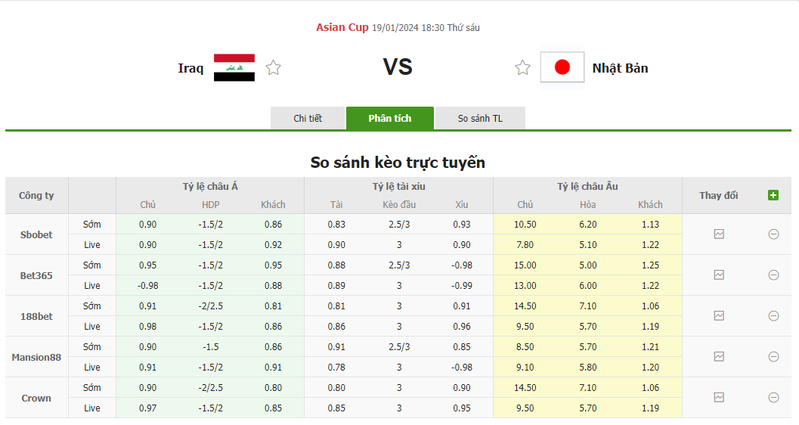The height and width of the screenshot is (425, 799).
Task: Click the green plus add company icon
Action: [x=773, y=195]
